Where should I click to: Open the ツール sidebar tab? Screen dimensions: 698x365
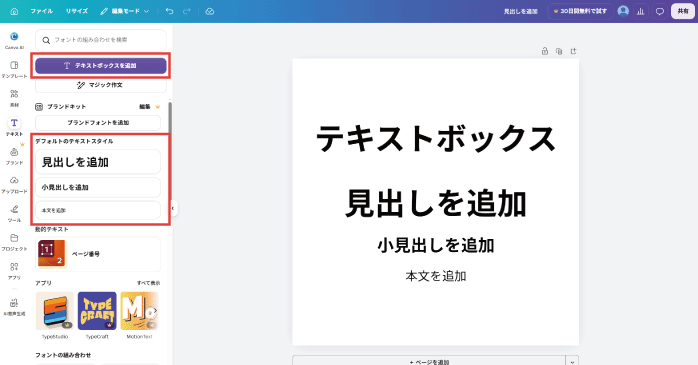[x=14, y=213]
